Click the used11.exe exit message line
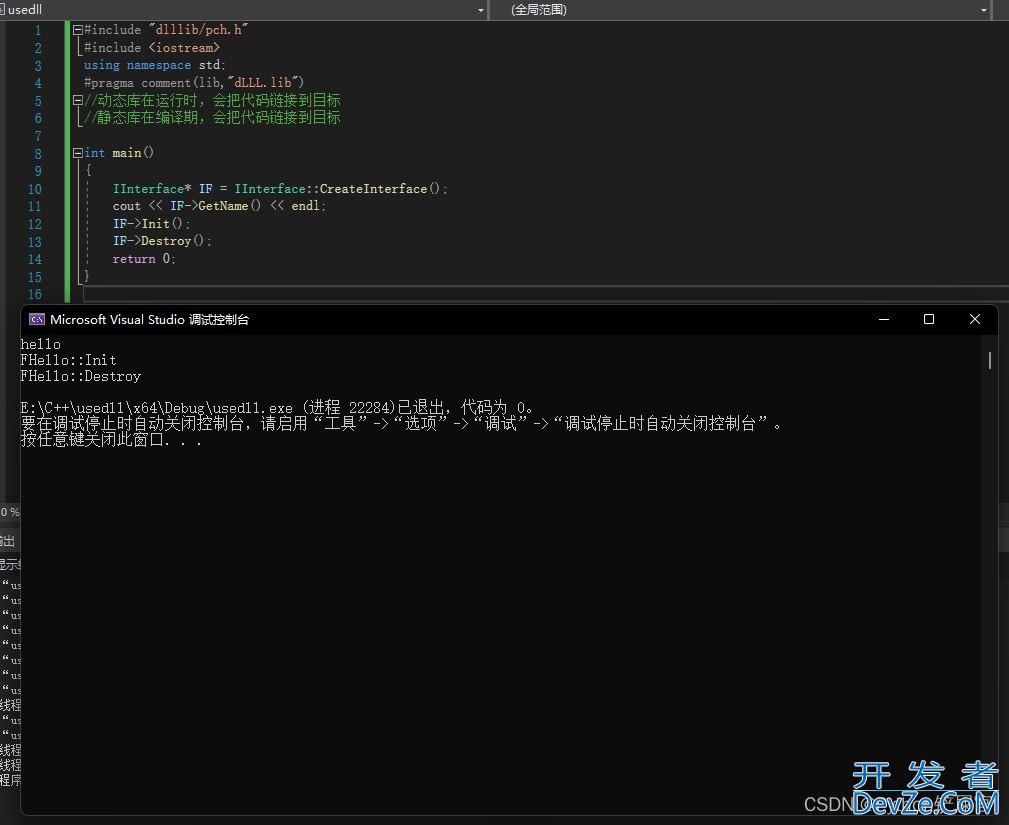The width and height of the screenshot is (1009, 825). click(277, 408)
